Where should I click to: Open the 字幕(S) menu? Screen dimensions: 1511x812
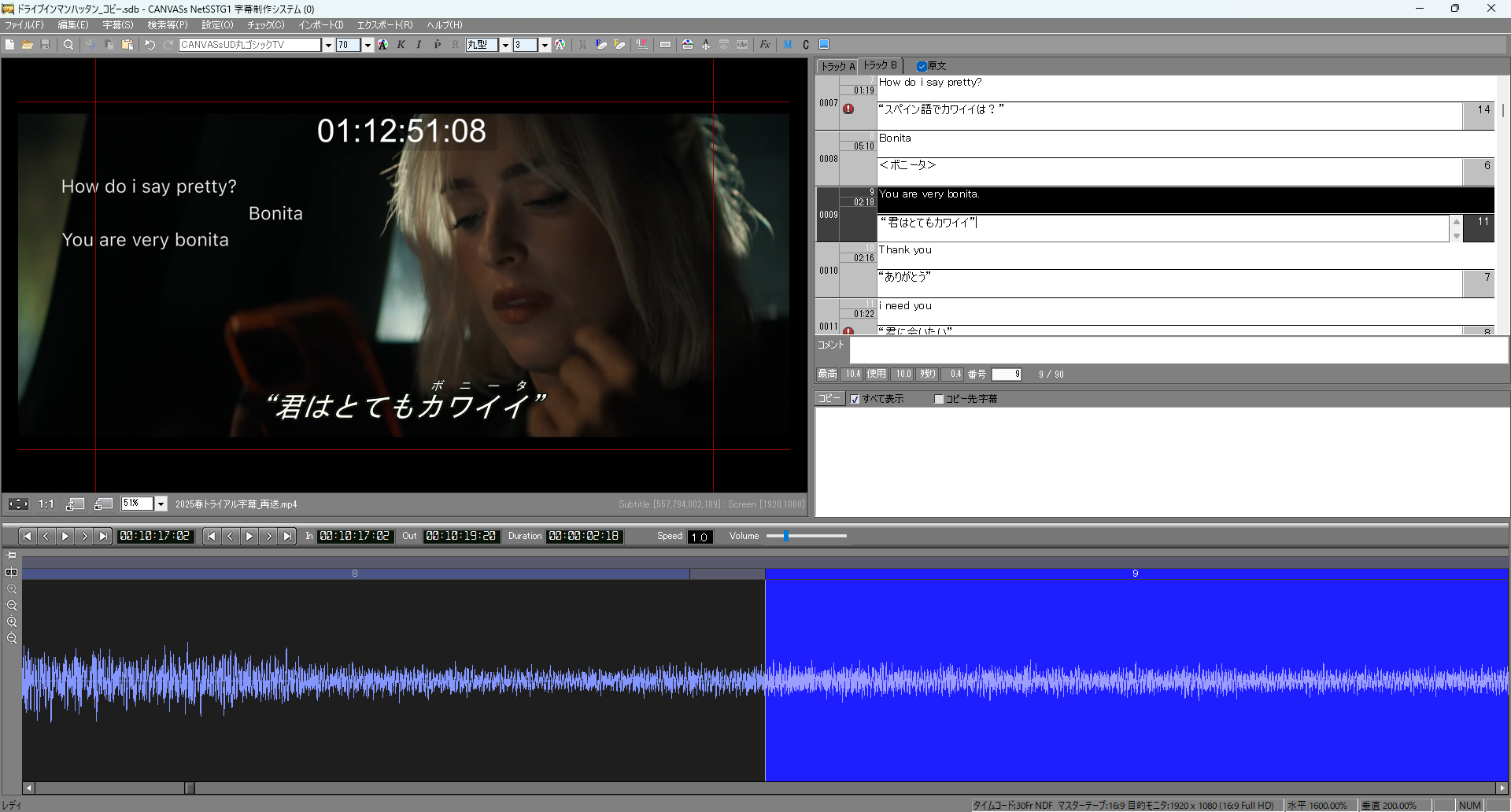[x=118, y=25]
